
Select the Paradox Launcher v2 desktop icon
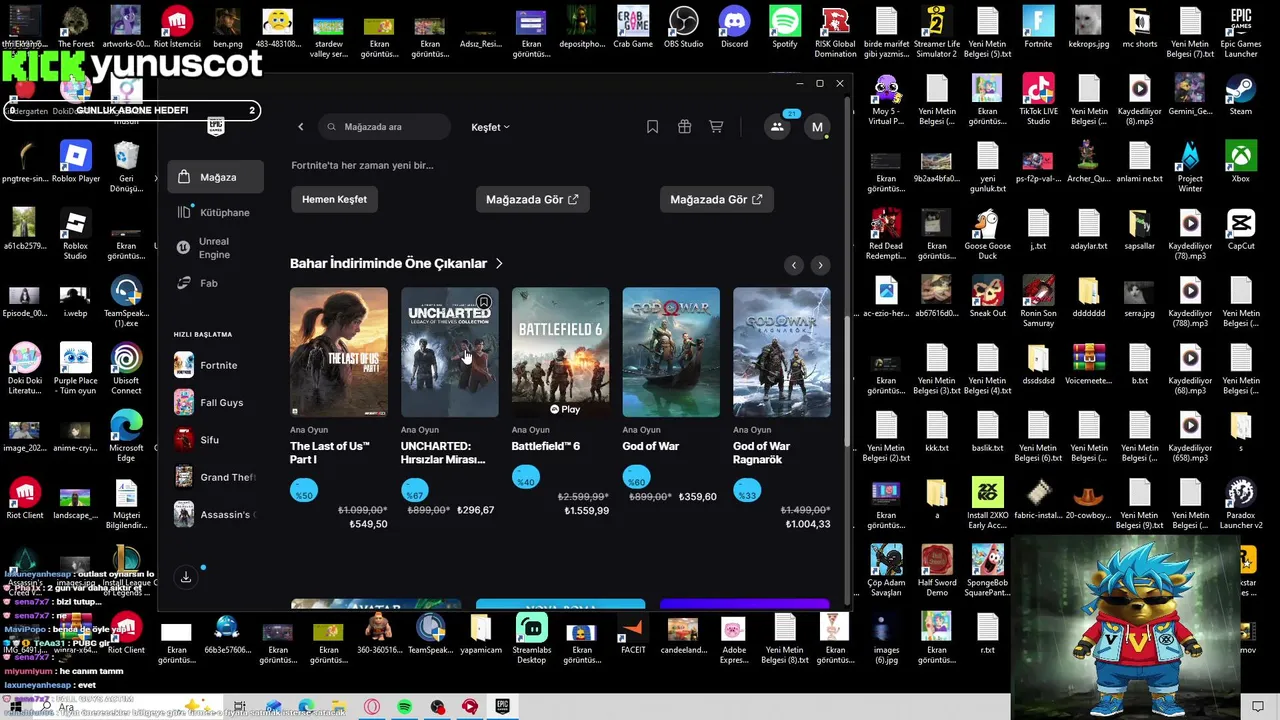coord(1241,504)
